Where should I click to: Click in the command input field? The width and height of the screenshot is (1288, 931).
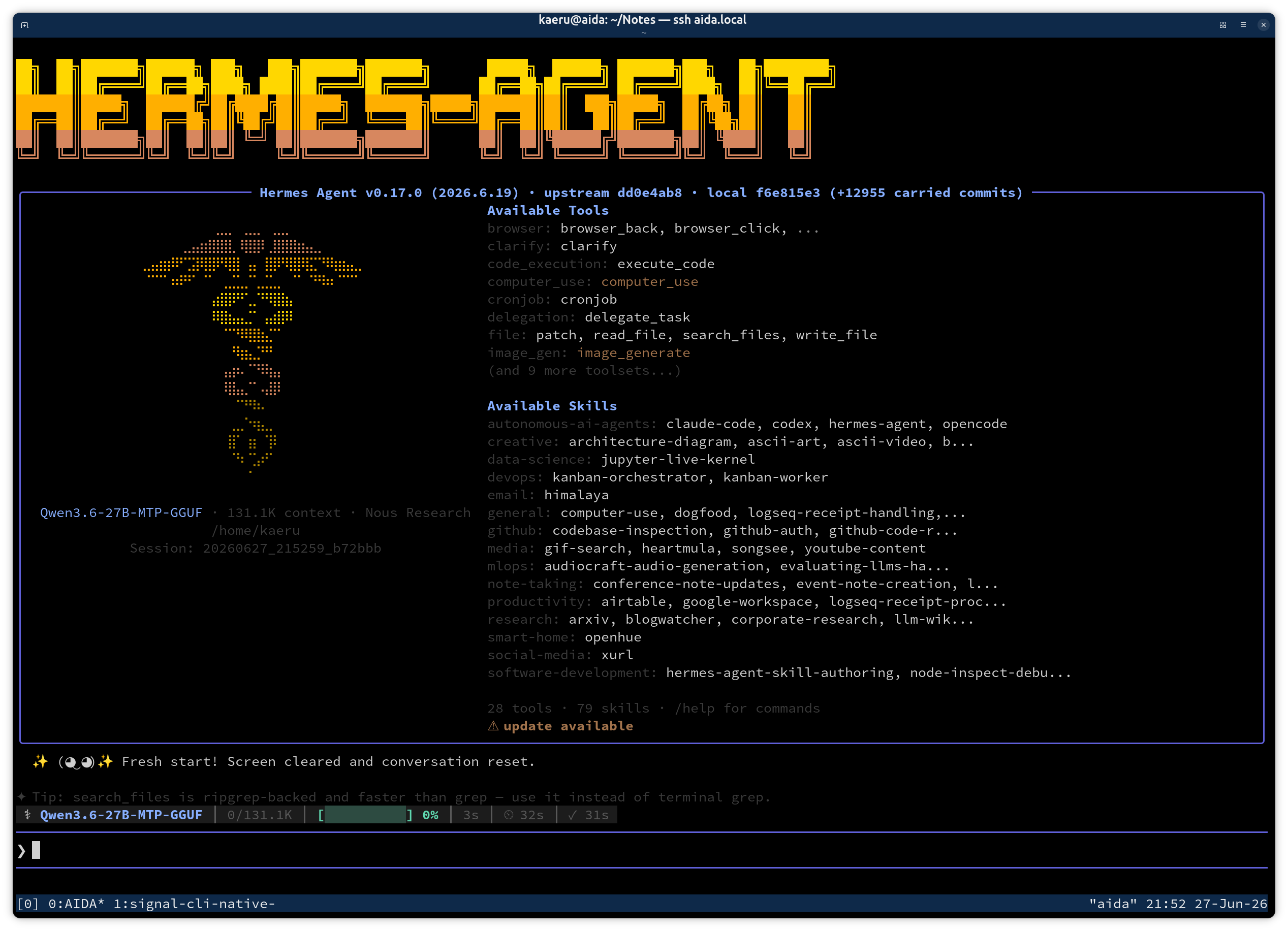coord(642,850)
